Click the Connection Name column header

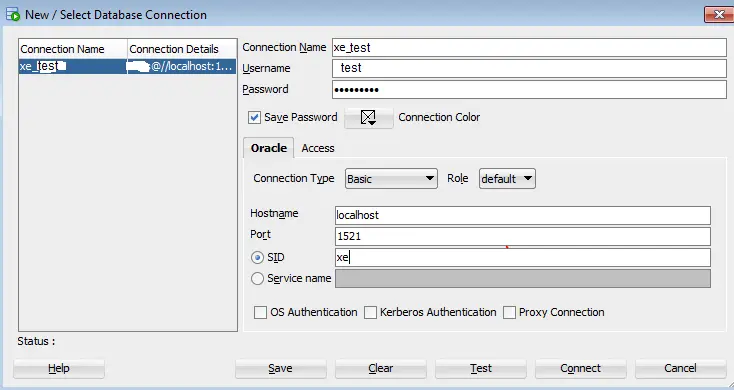(73, 49)
